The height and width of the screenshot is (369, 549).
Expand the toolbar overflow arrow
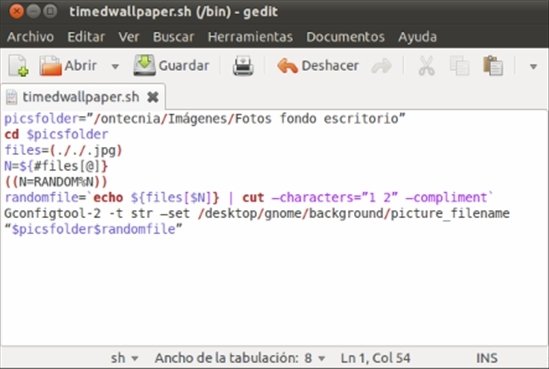[533, 66]
